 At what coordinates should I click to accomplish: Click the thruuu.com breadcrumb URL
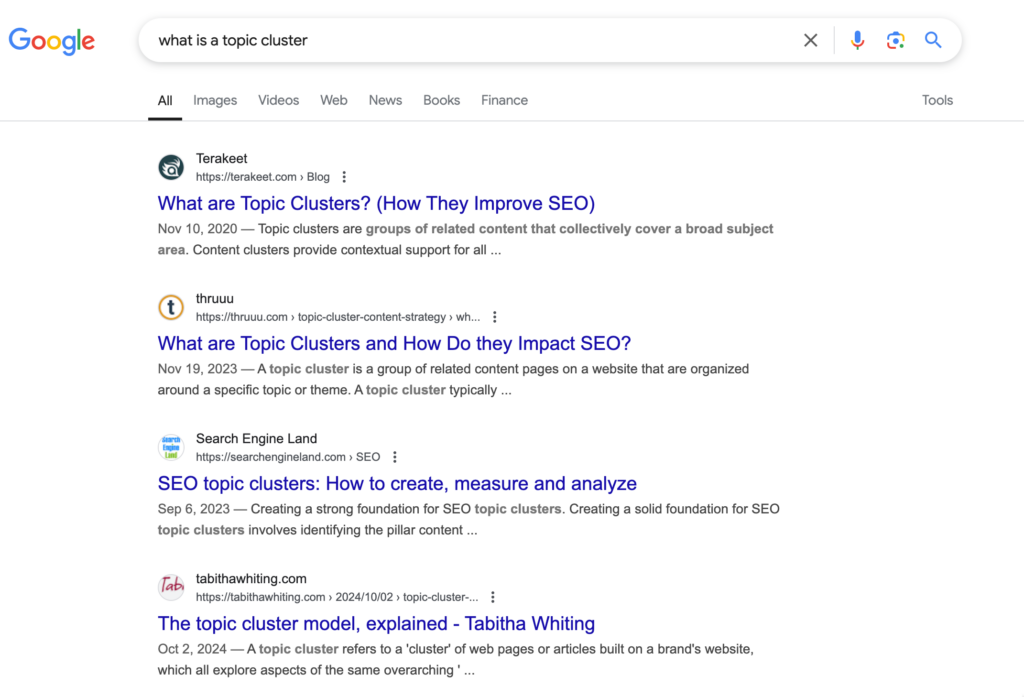click(338, 317)
